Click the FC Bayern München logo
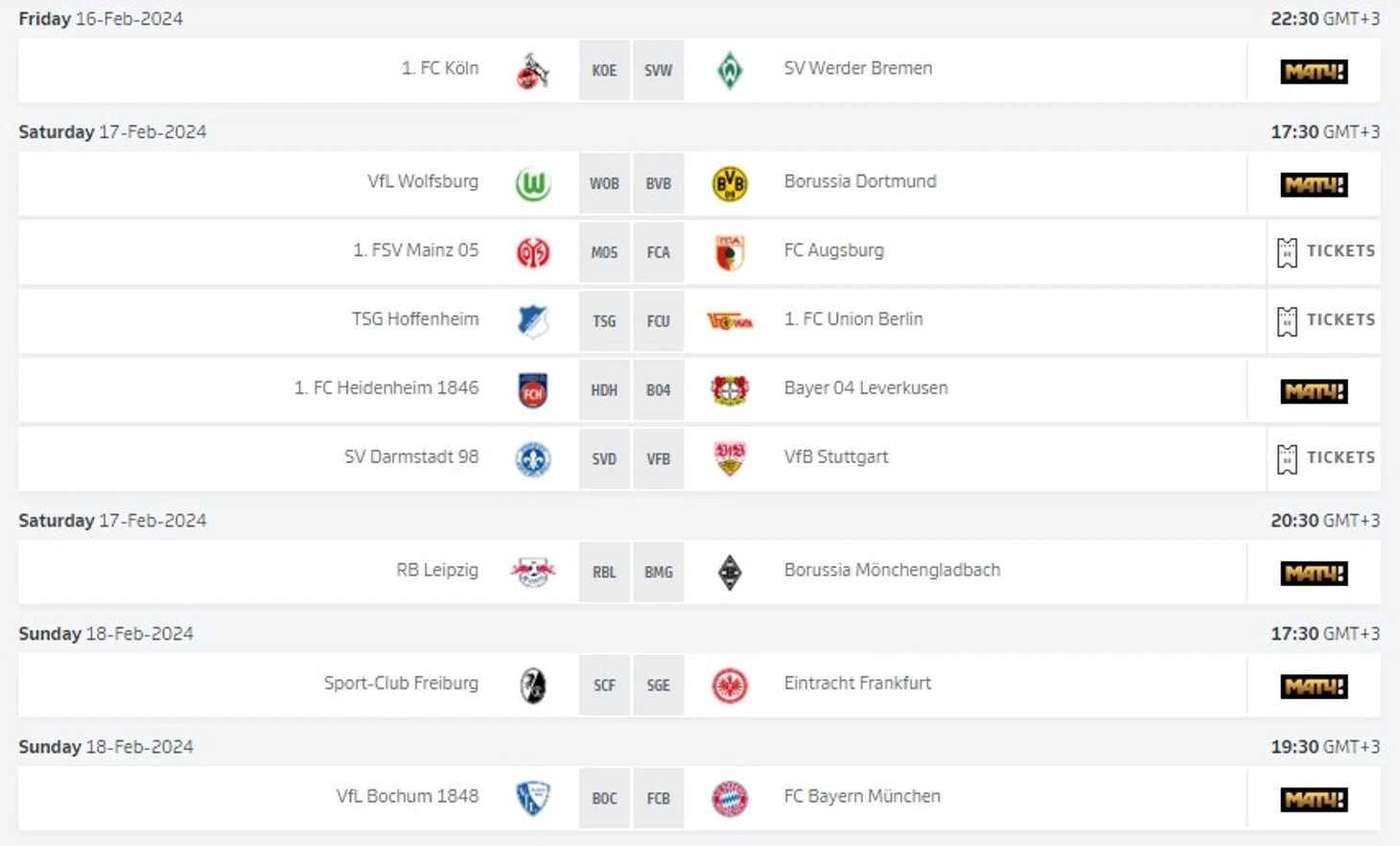Screen dimensions: 1400x846 [x=730, y=799]
